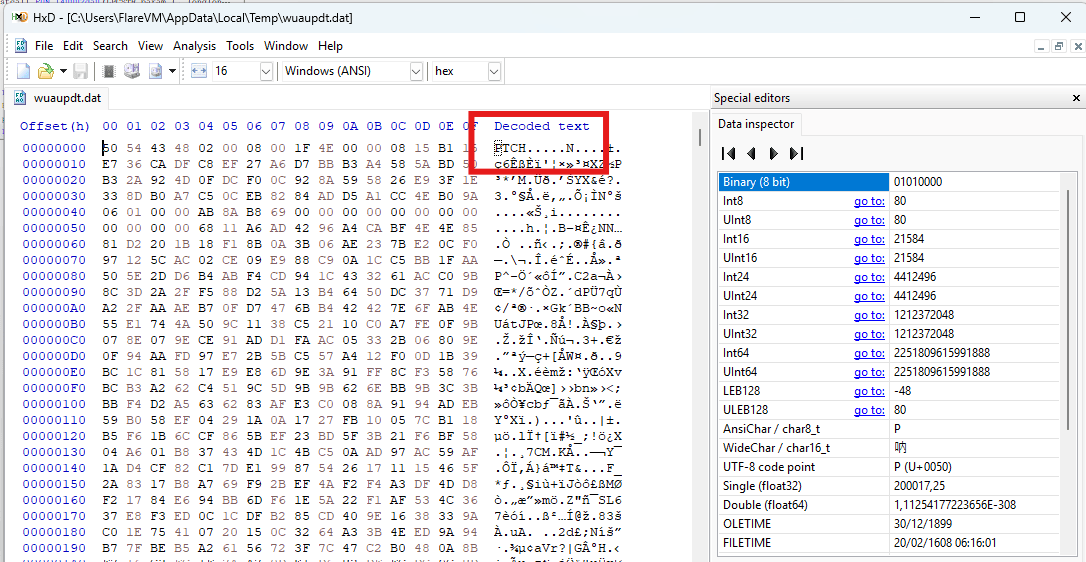
Task: Click the 0A column header in hex view
Action: tap(350, 126)
